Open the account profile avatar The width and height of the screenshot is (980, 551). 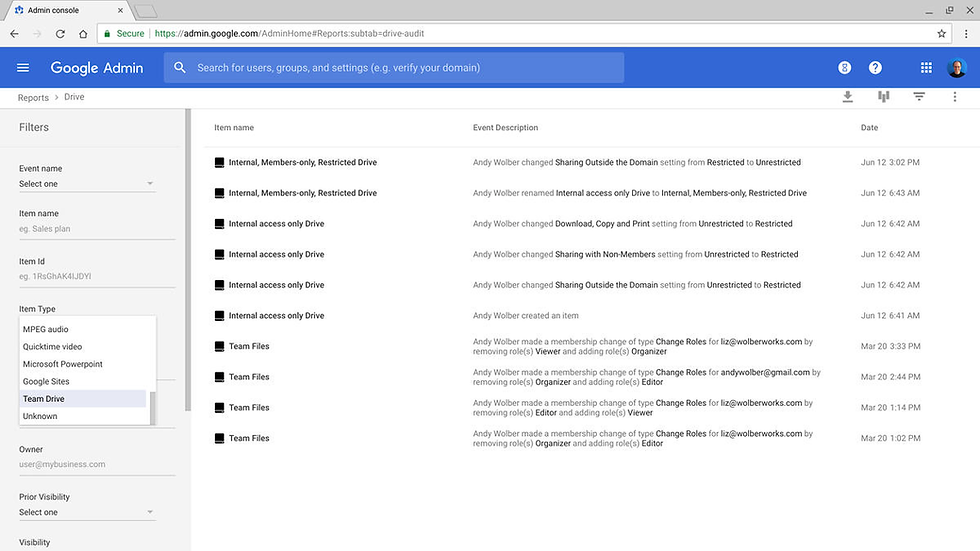956,67
